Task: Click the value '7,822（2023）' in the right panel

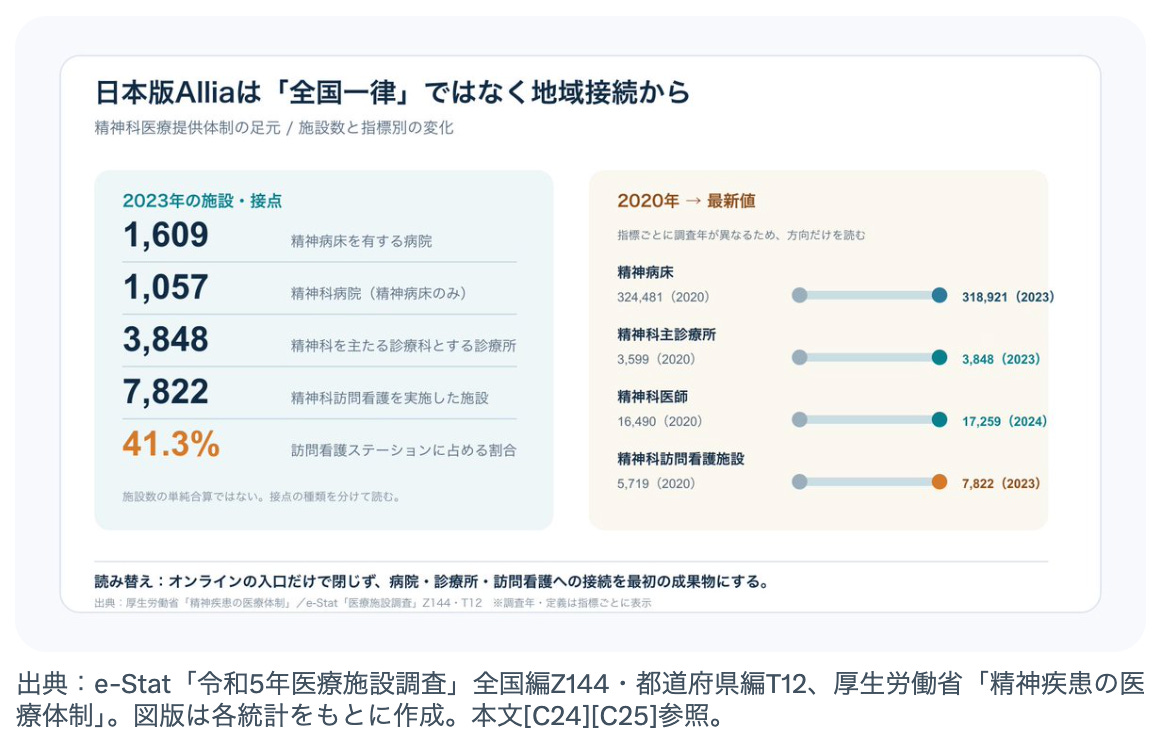Action: [x=1001, y=483]
